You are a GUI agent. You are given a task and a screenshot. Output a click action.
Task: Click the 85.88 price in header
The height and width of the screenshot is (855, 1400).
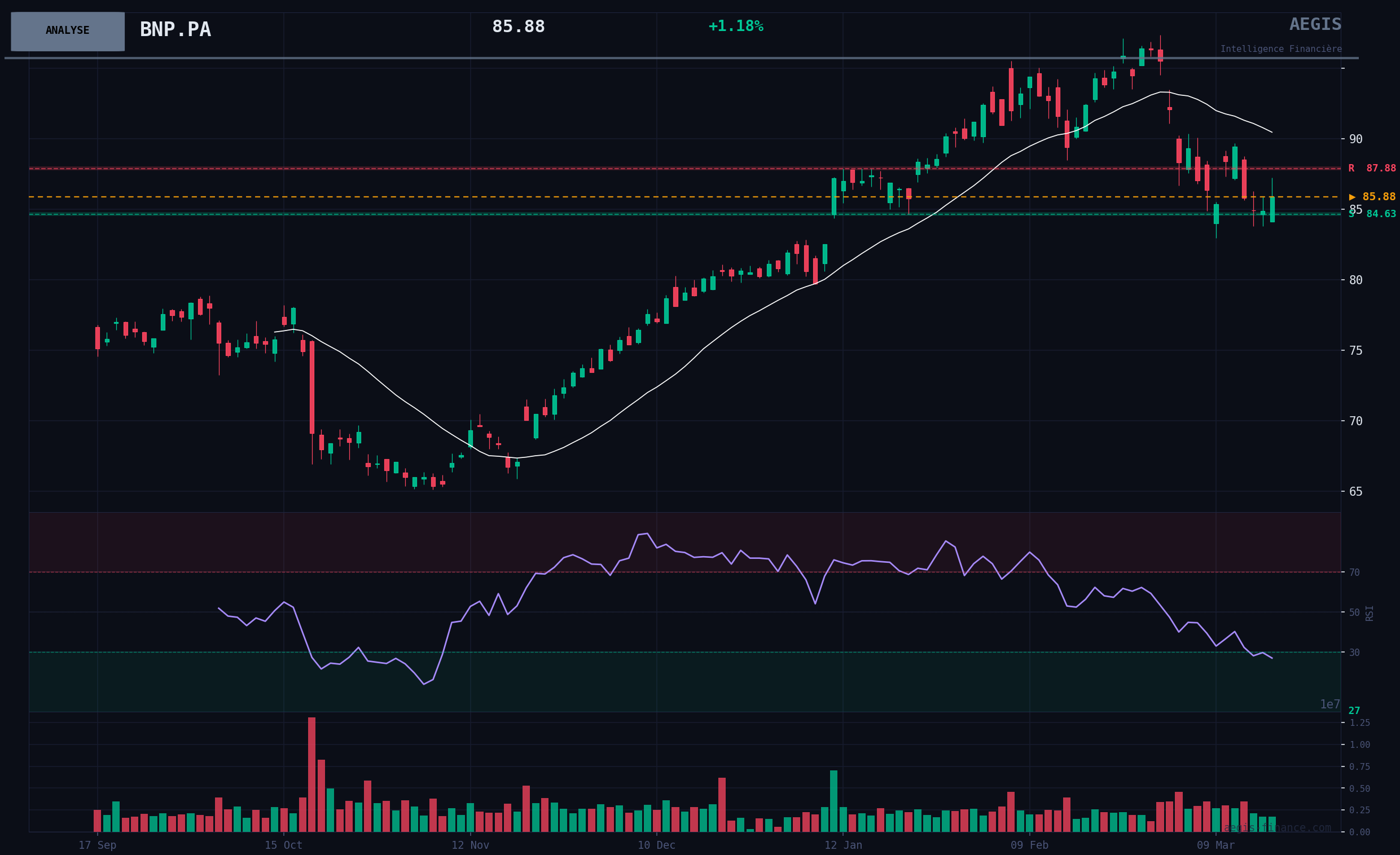point(517,27)
